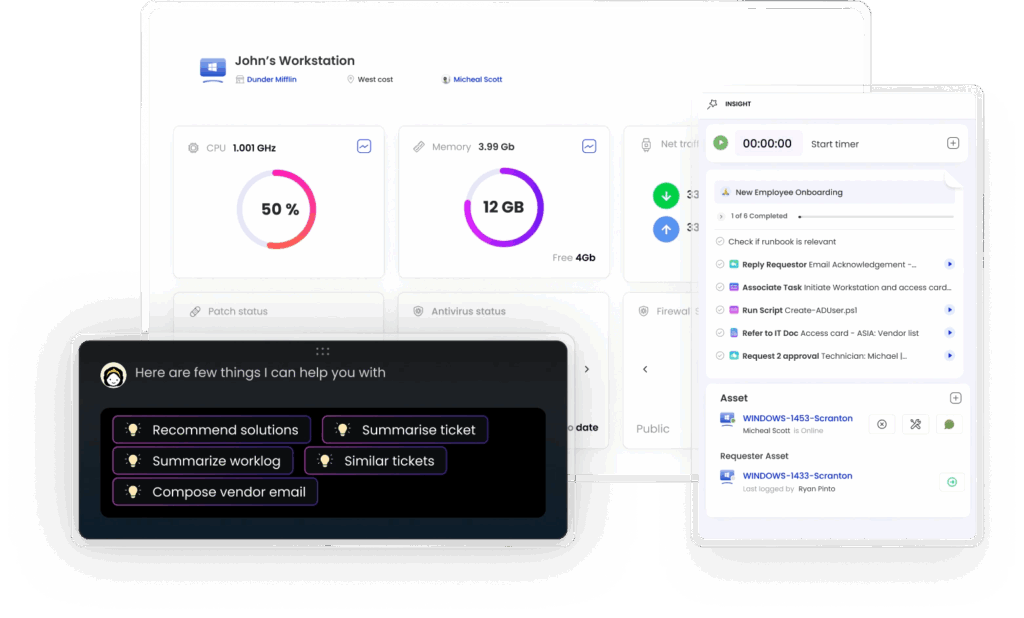Open the WINDOWS-1453-Scranton asset link

coord(797,418)
